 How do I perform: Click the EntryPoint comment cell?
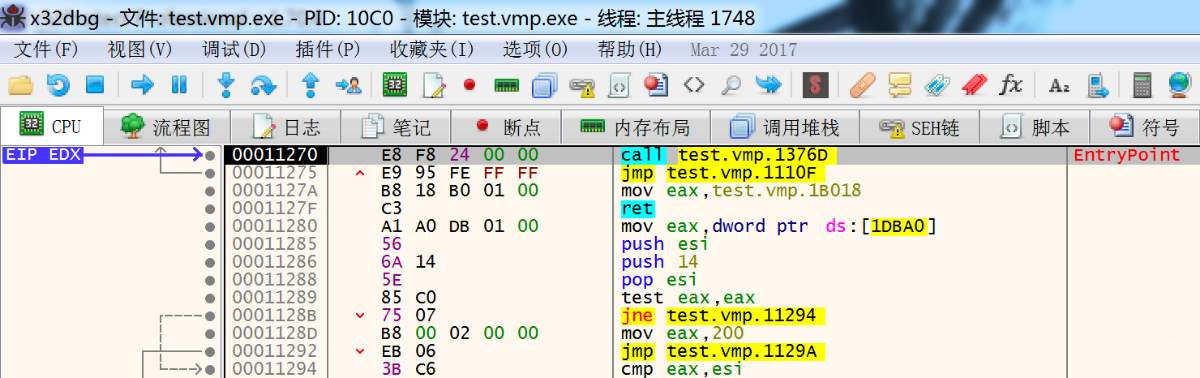[x=1127, y=156]
